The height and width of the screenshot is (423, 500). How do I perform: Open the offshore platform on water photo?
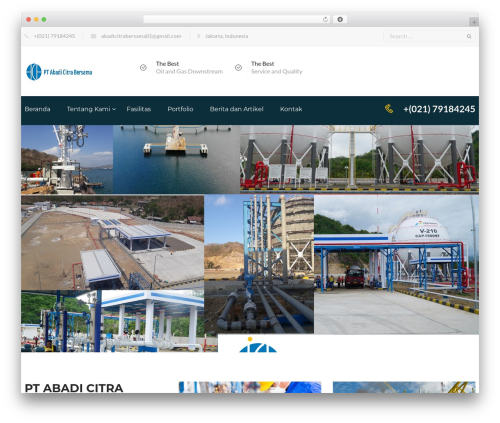coord(176,159)
